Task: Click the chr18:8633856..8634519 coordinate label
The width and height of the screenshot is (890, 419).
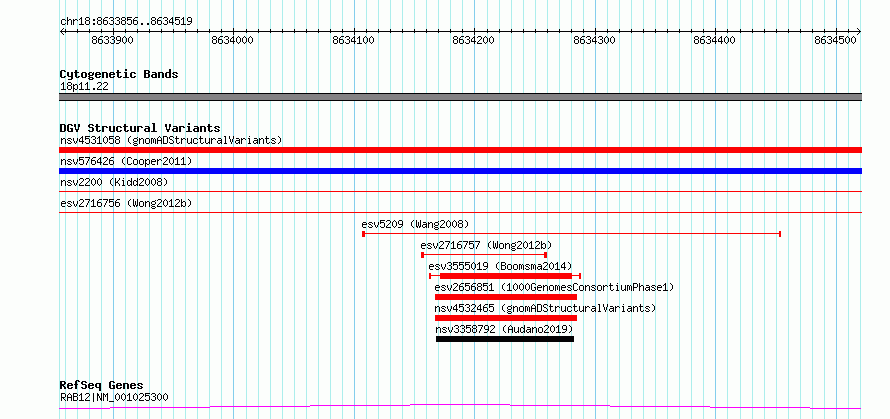Action: [126, 22]
